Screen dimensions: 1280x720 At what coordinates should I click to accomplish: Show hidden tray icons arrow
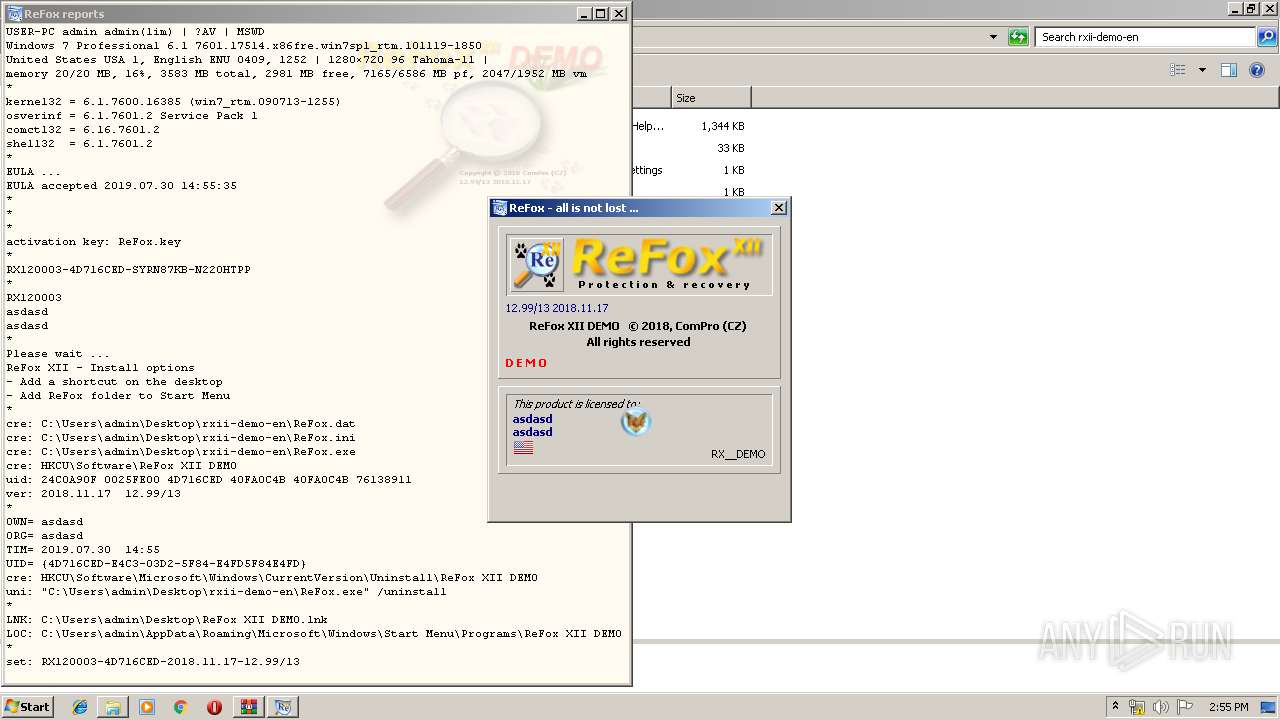click(x=1115, y=707)
